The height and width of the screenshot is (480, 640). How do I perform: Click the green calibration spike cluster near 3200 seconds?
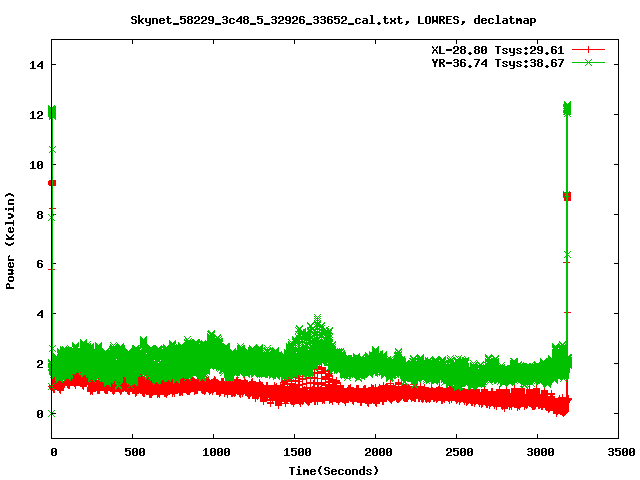[567, 109]
